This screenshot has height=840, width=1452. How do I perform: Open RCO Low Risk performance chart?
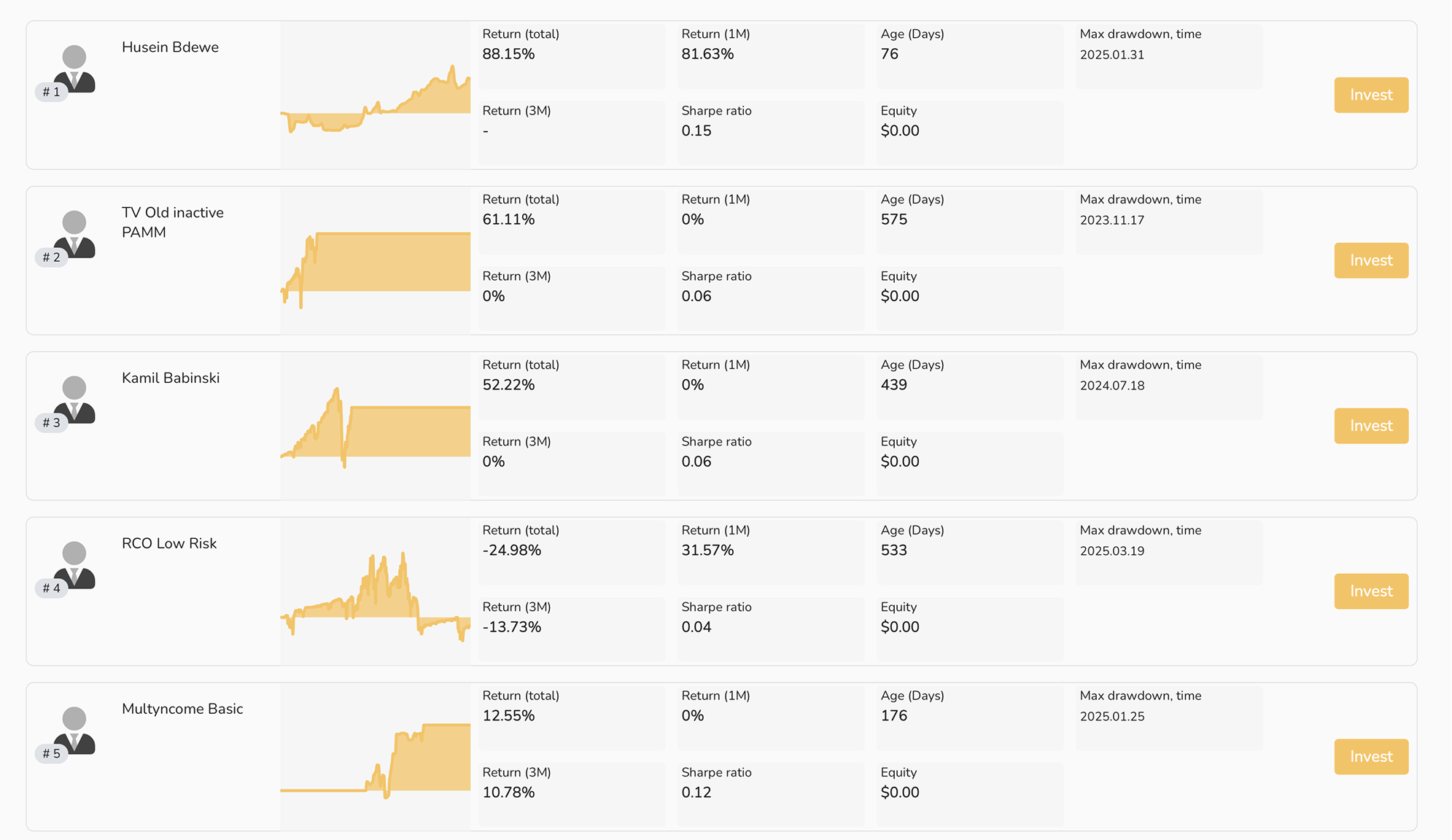[375, 592]
